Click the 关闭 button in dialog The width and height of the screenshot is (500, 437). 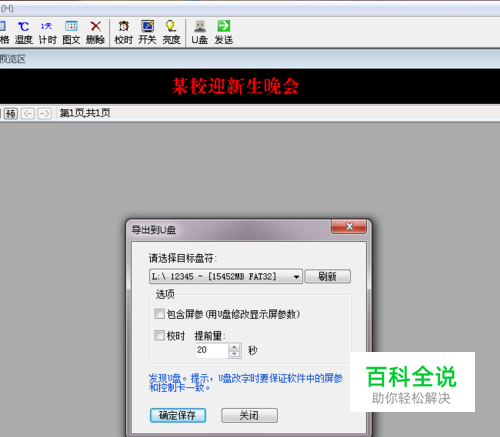[x=249, y=415]
